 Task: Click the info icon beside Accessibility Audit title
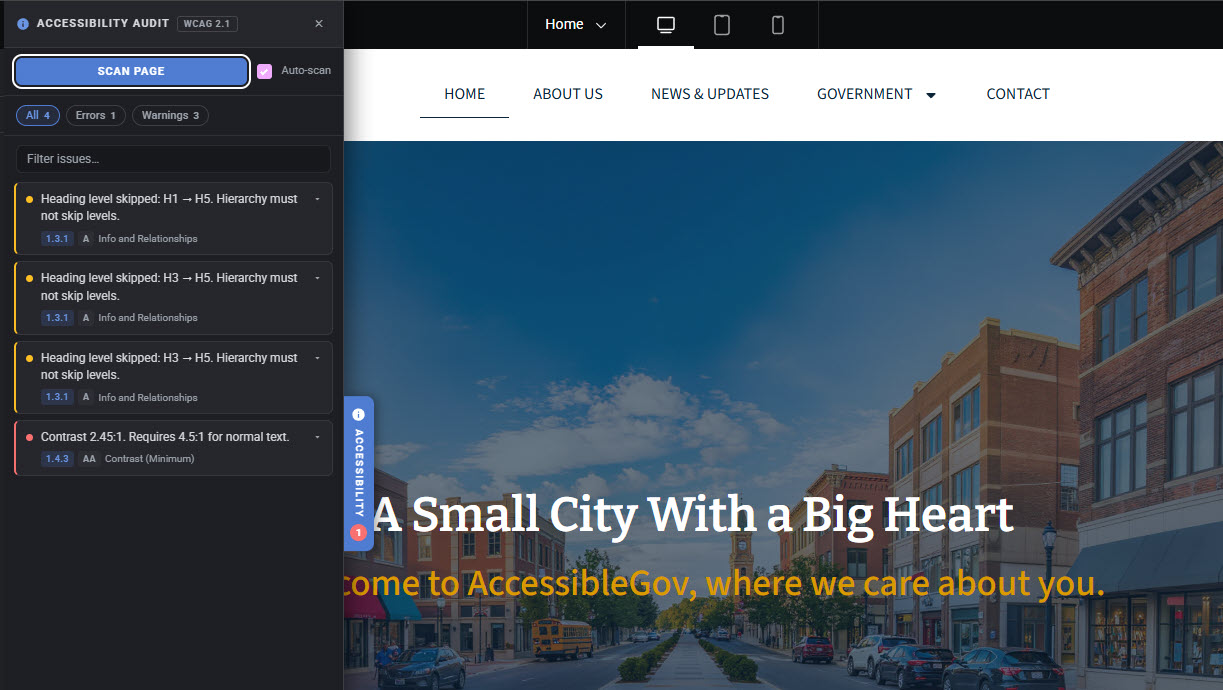pos(23,24)
